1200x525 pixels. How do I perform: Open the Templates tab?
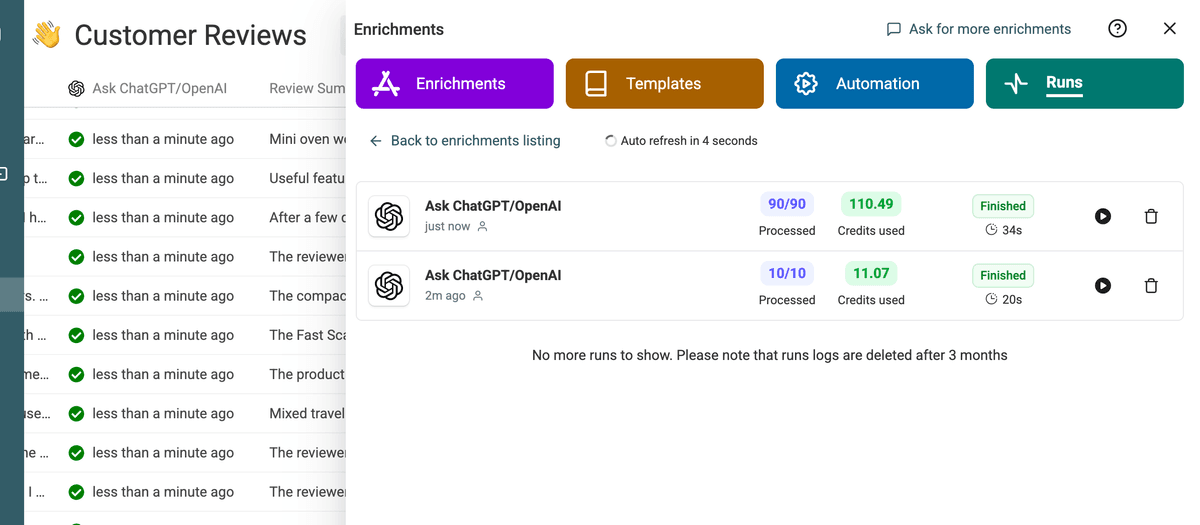click(x=664, y=83)
